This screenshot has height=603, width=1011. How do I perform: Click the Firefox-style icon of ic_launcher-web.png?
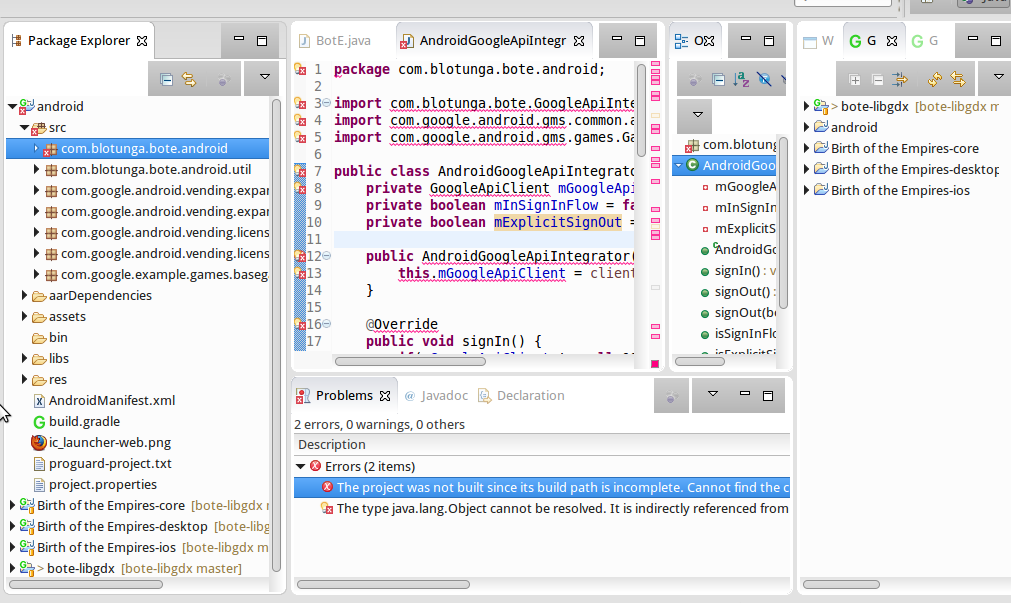pos(39,442)
